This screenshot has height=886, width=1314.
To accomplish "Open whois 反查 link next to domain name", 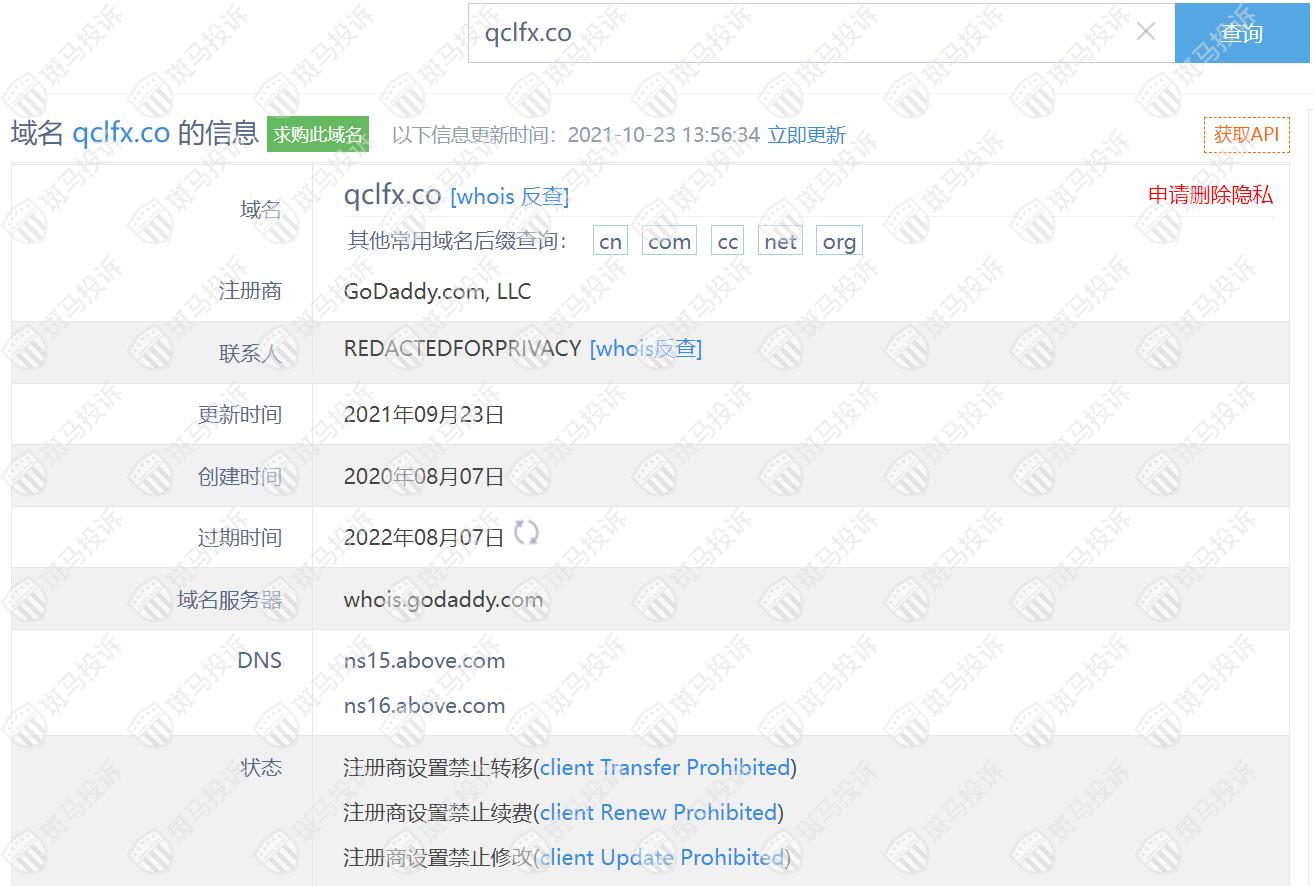I will pyautogui.click(x=509, y=197).
